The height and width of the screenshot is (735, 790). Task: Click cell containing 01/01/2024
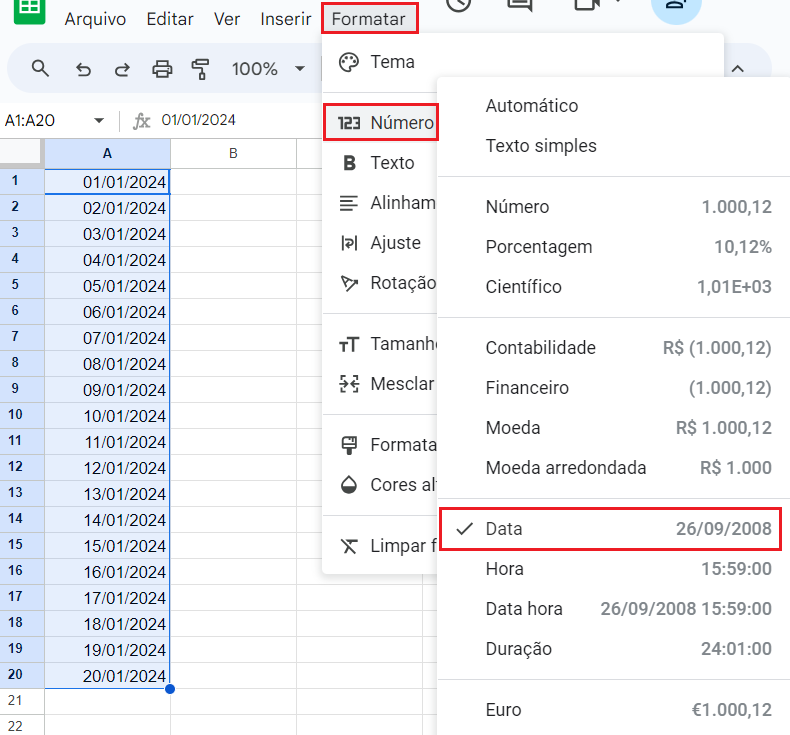107,182
